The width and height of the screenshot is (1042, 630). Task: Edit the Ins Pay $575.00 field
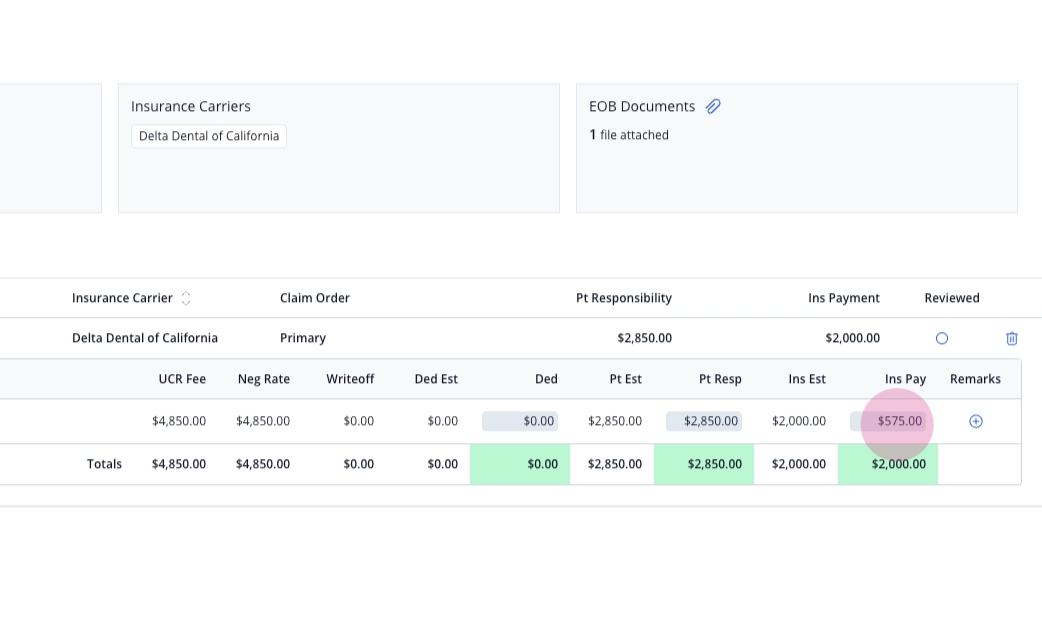[x=888, y=421]
